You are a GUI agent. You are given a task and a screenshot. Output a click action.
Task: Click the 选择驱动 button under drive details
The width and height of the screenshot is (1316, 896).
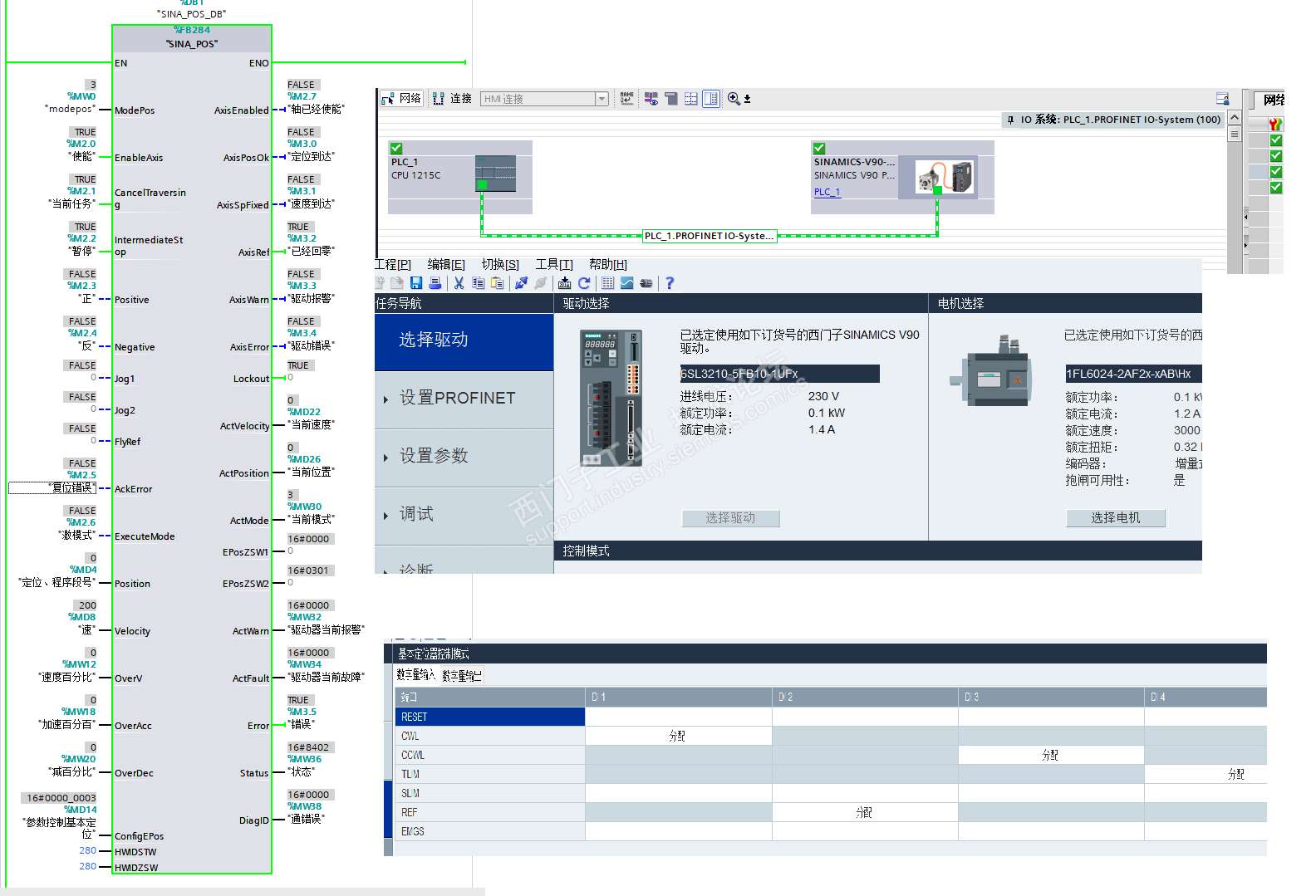pyautogui.click(x=730, y=518)
